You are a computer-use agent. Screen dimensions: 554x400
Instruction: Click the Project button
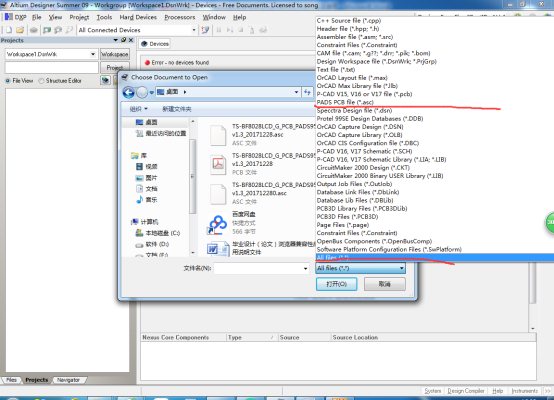click(x=115, y=67)
